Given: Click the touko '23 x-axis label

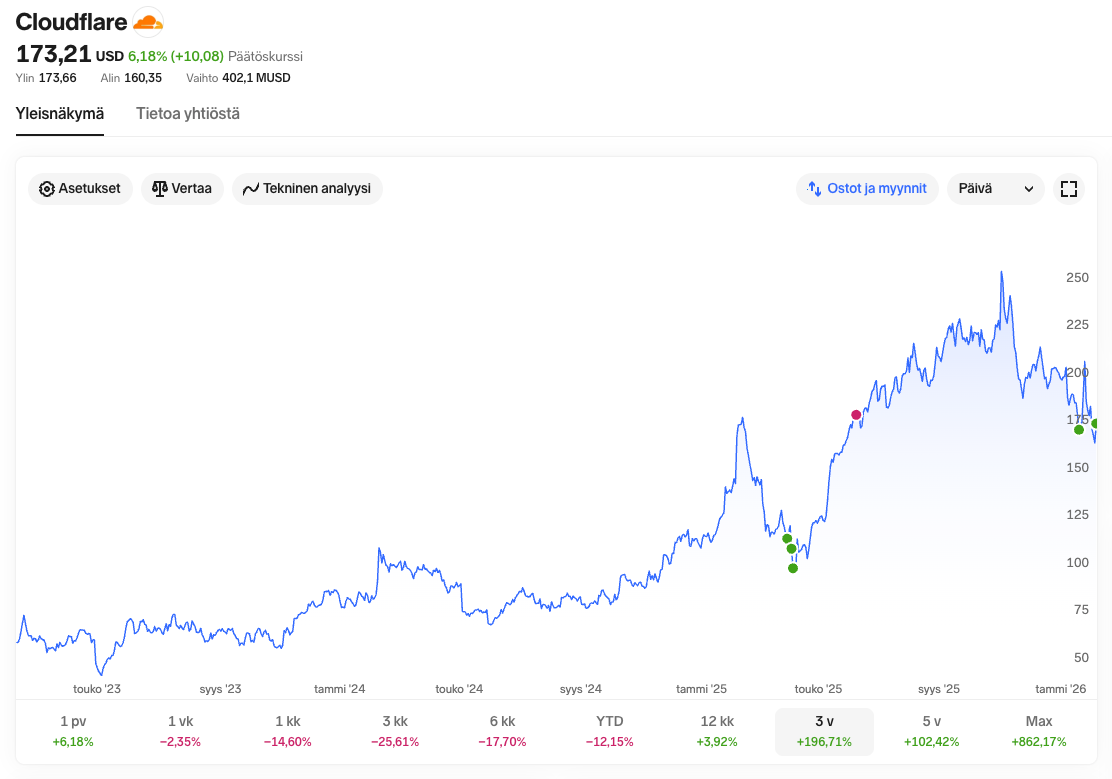Looking at the screenshot, I should 97,689.
